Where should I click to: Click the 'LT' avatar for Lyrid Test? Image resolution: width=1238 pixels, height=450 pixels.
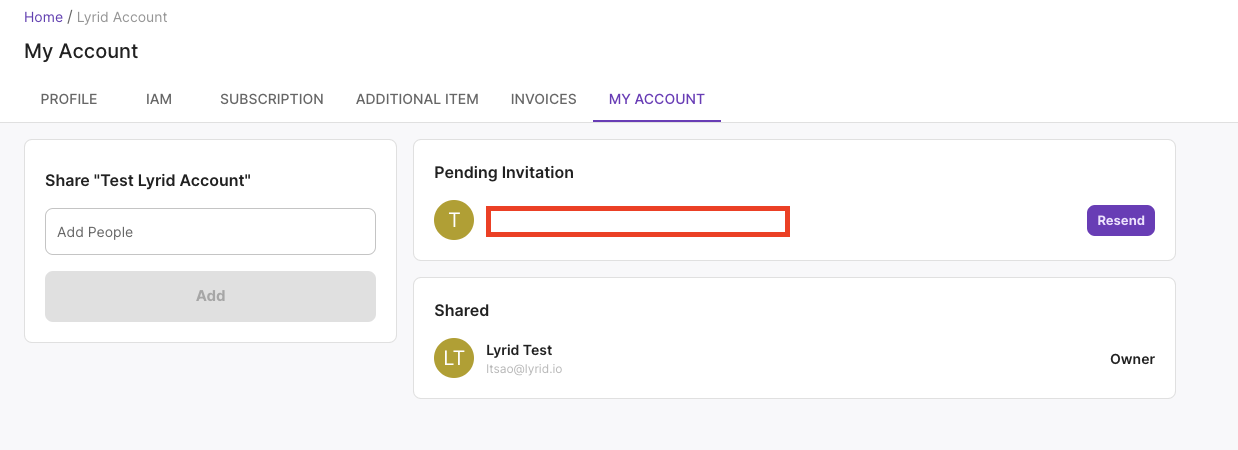(454, 358)
